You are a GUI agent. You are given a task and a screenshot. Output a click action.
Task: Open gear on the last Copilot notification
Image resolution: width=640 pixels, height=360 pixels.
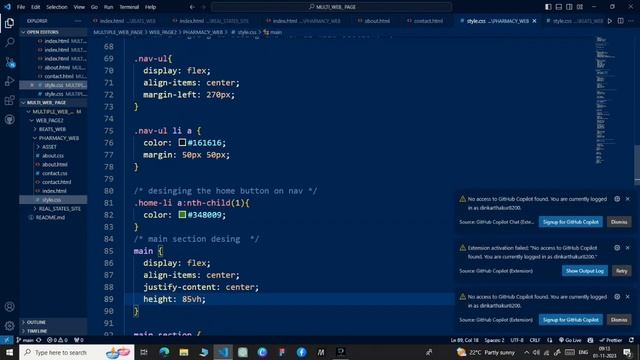617,297
